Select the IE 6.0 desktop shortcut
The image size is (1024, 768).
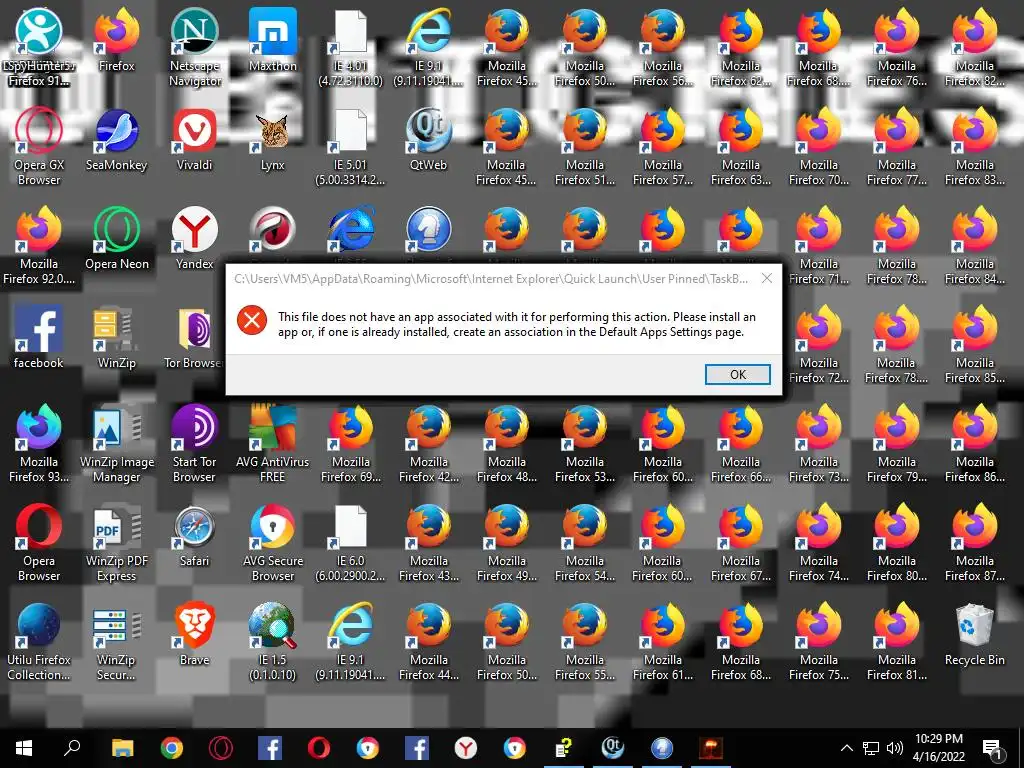pos(350,543)
